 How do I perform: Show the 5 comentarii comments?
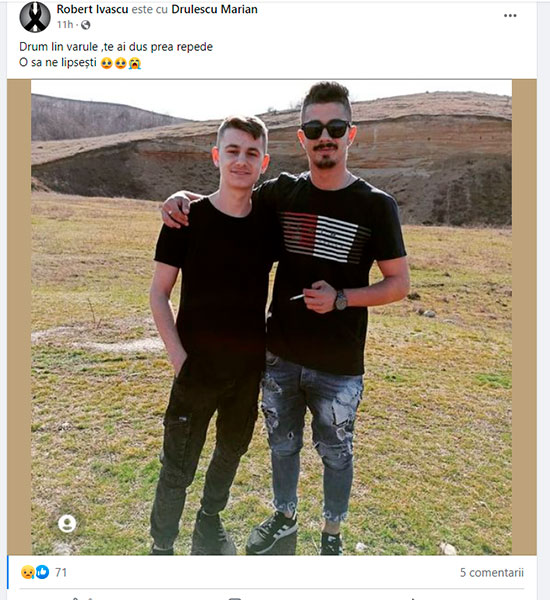491,572
